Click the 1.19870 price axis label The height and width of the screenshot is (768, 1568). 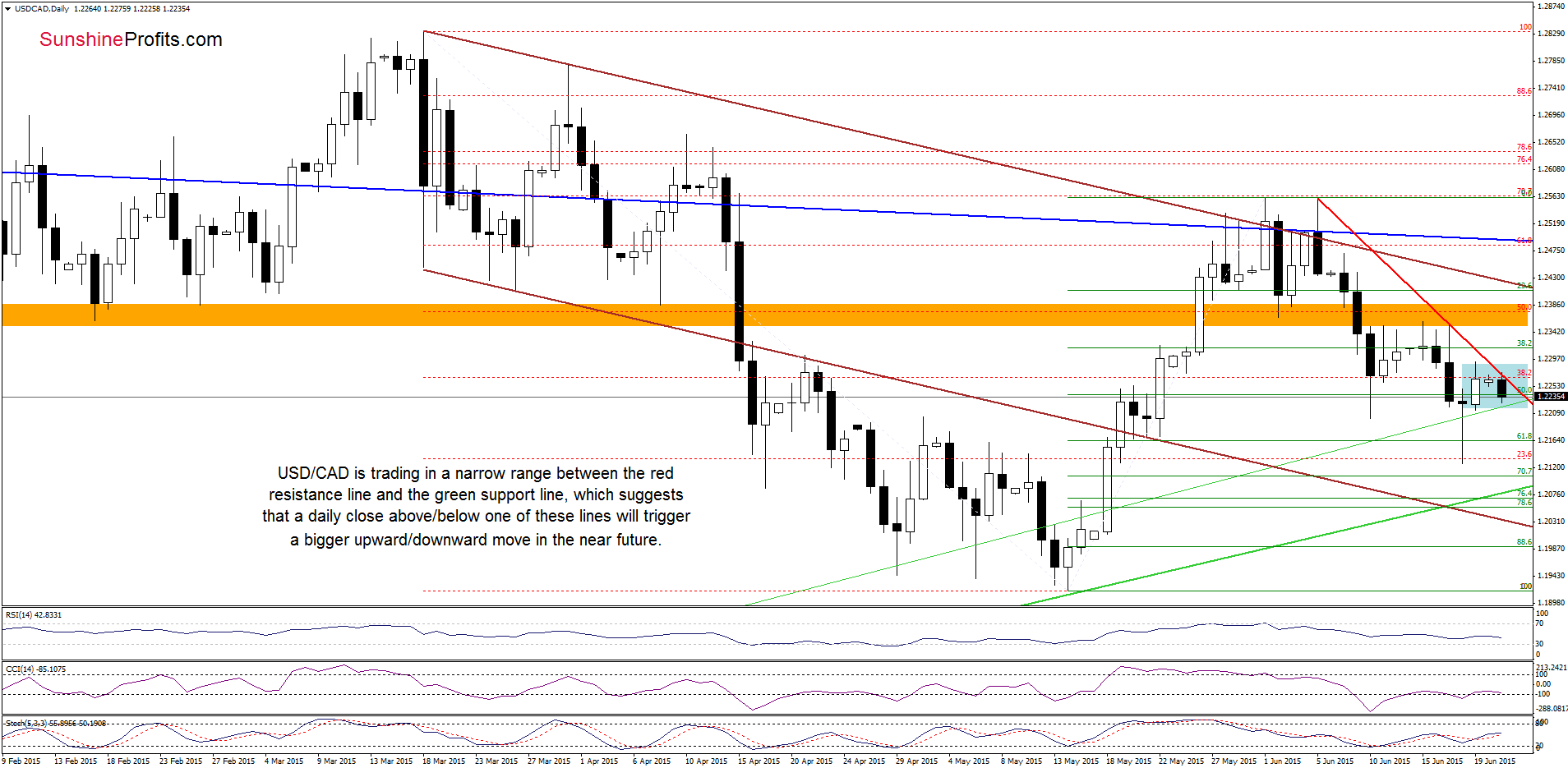[x=1551, y=548]
